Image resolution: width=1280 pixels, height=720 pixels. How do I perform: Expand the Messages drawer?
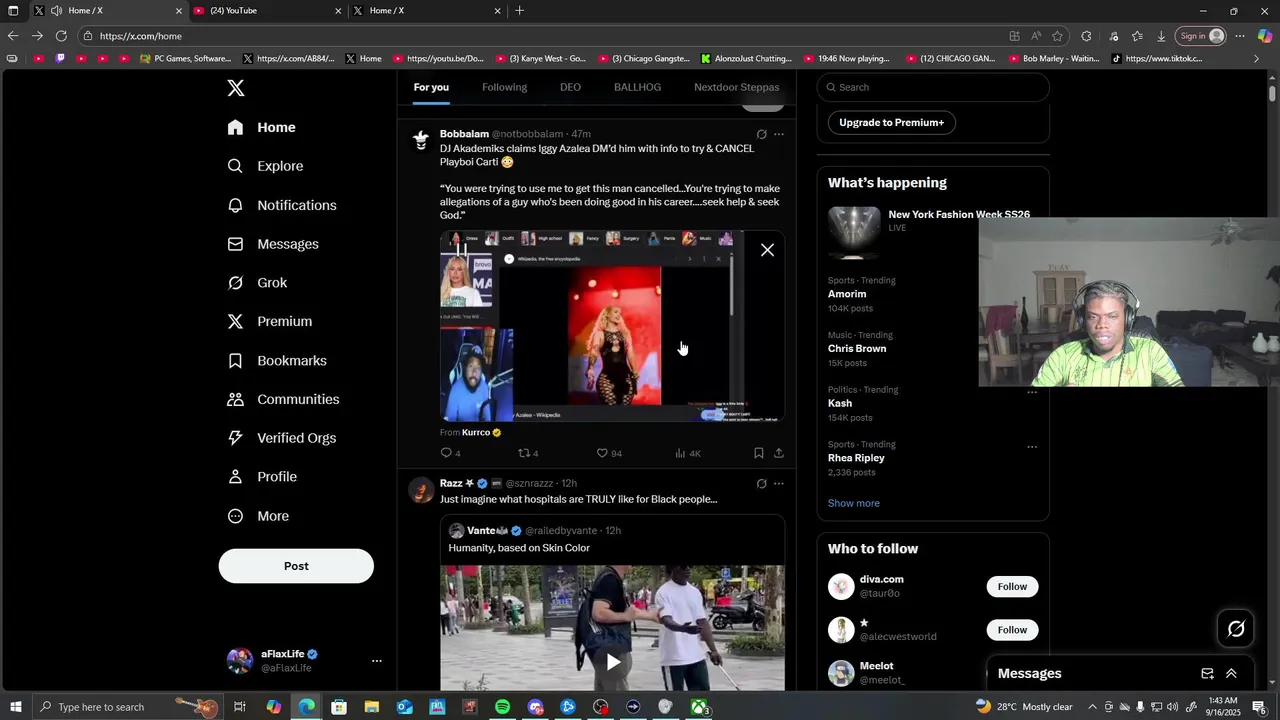click(x=1231, y=674)
